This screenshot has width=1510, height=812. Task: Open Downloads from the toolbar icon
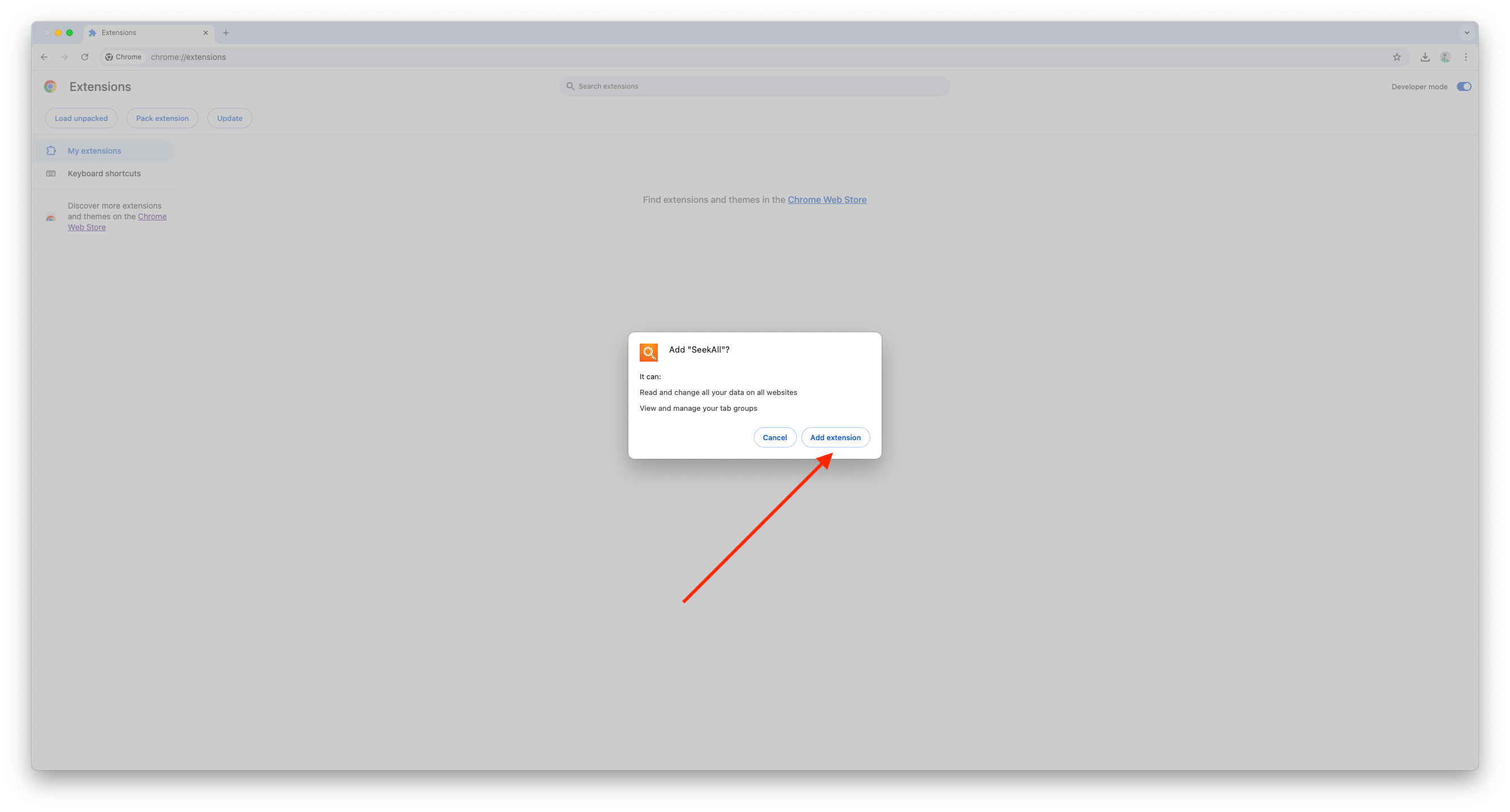click(x=1425, y=57)
